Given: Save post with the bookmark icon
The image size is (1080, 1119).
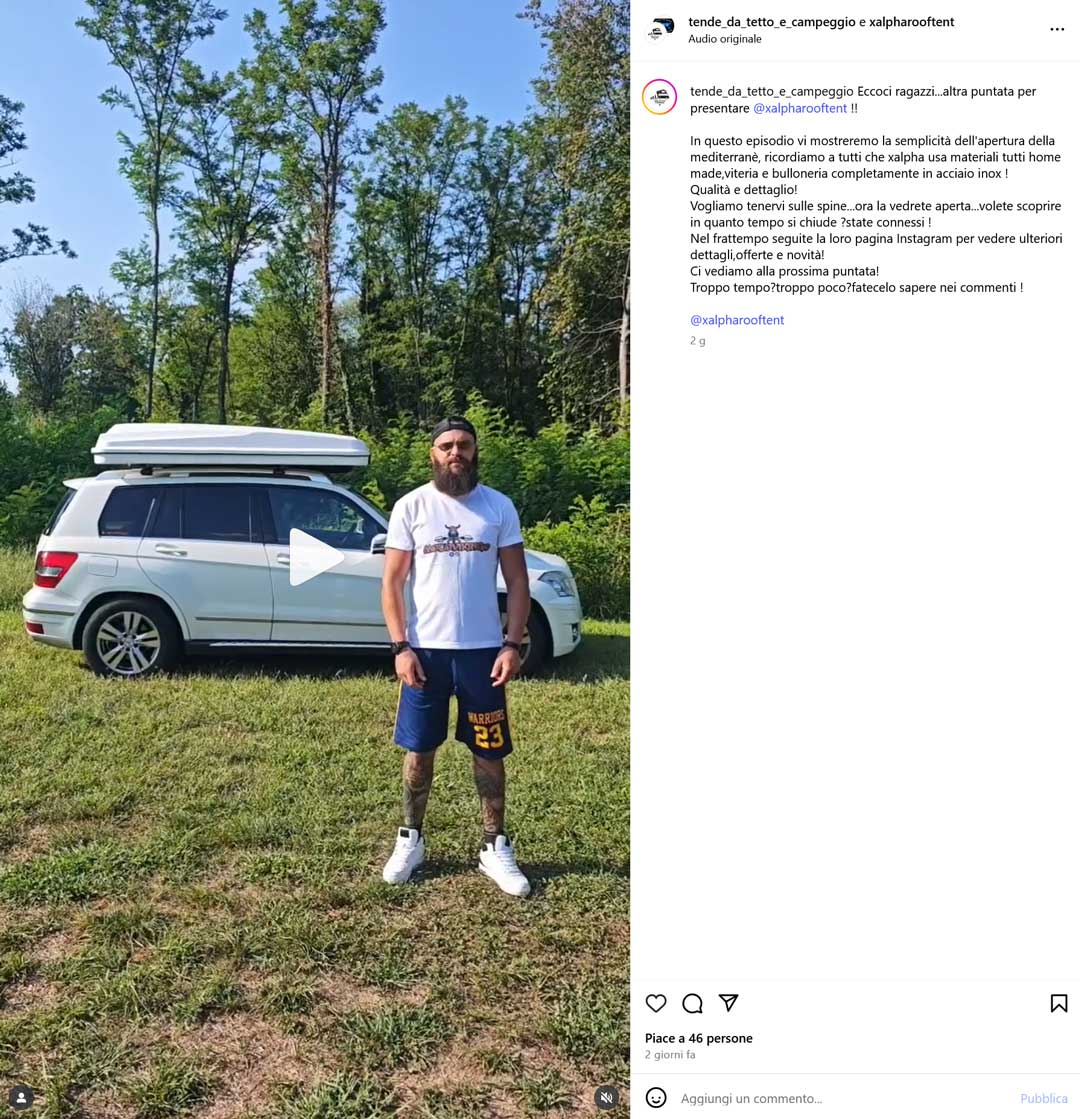Looking at the screenshot, I should tap(1059, 1003).
